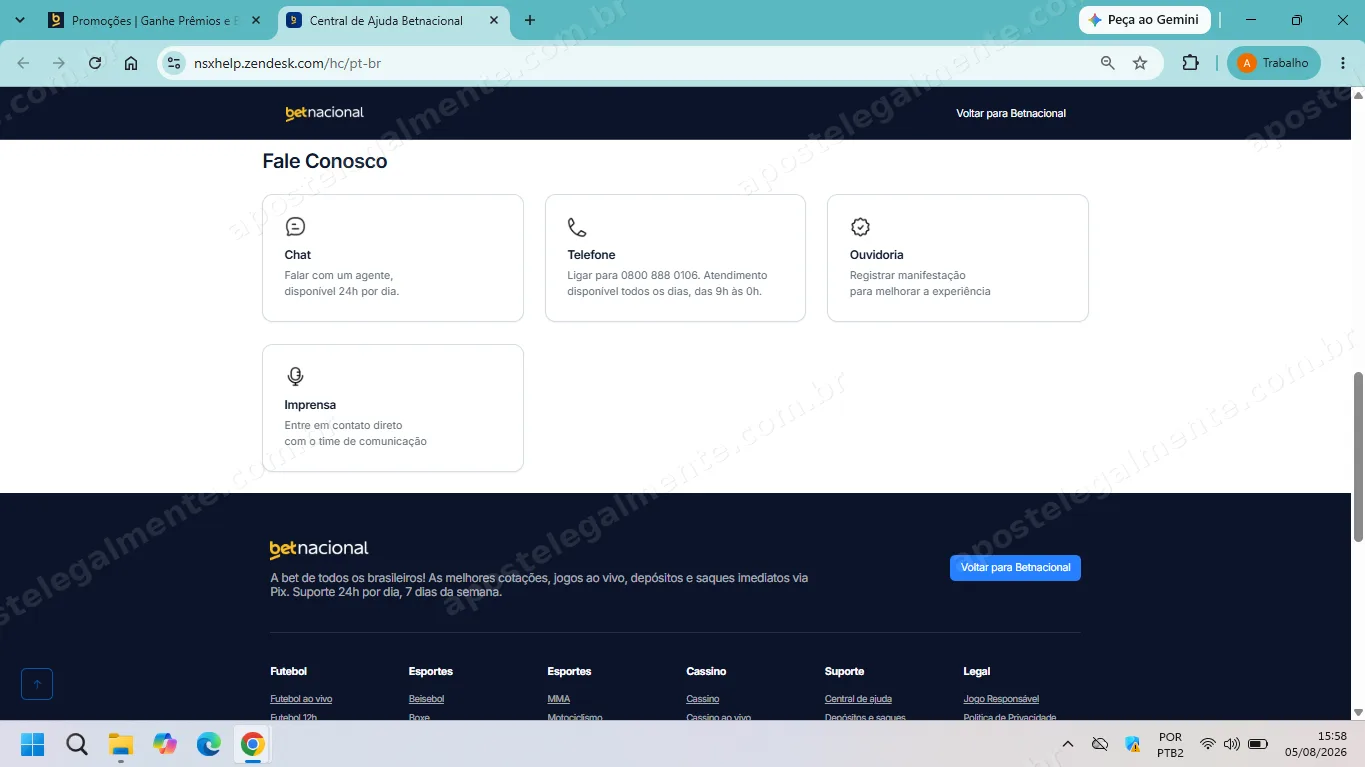Open Windows Start menu
This screenshot has height=767, width=1365.
(33, 744)
